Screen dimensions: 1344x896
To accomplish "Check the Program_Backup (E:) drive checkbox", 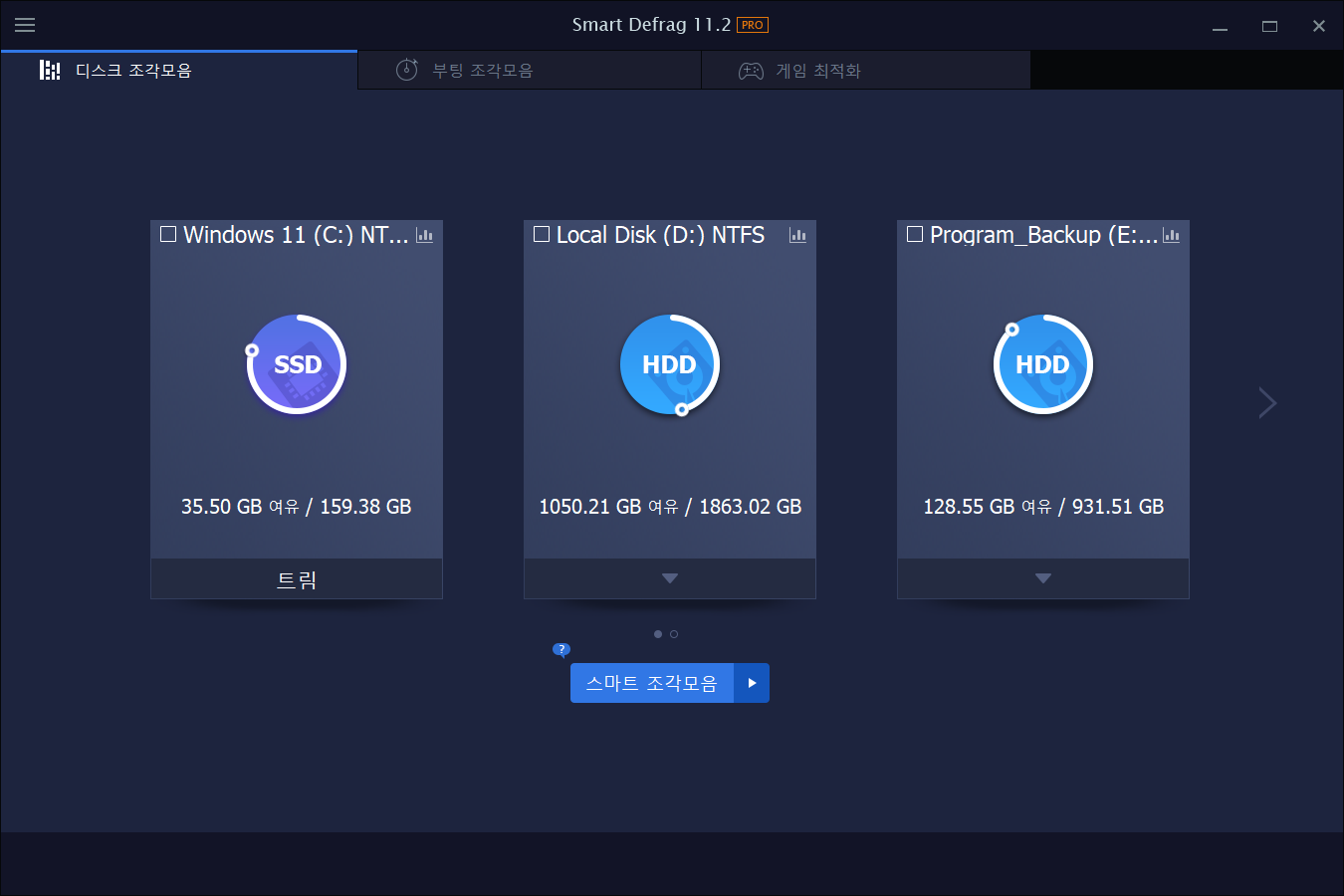I will coord(915,234).
